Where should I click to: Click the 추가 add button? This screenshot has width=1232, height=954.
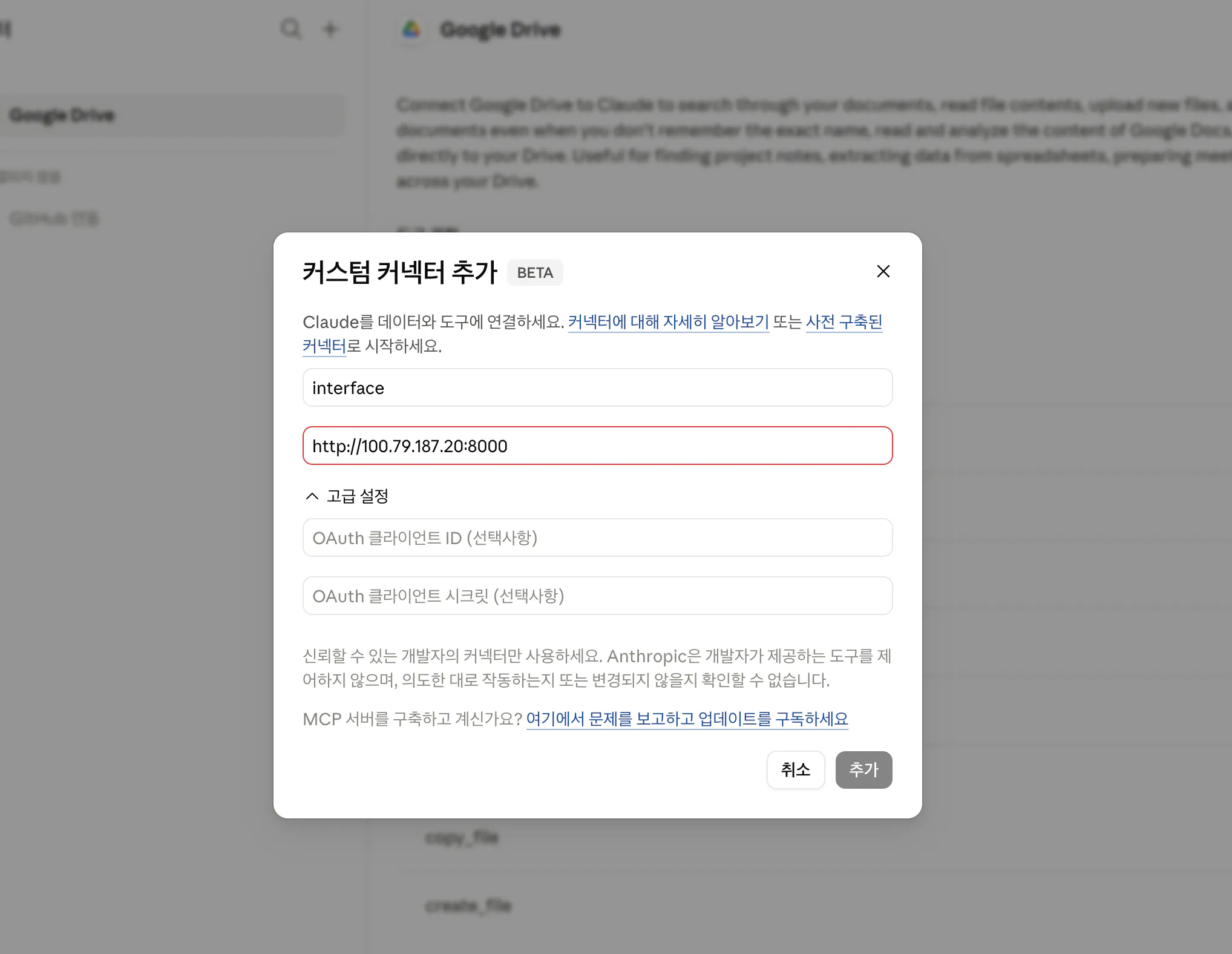click(x=863, y=769)
